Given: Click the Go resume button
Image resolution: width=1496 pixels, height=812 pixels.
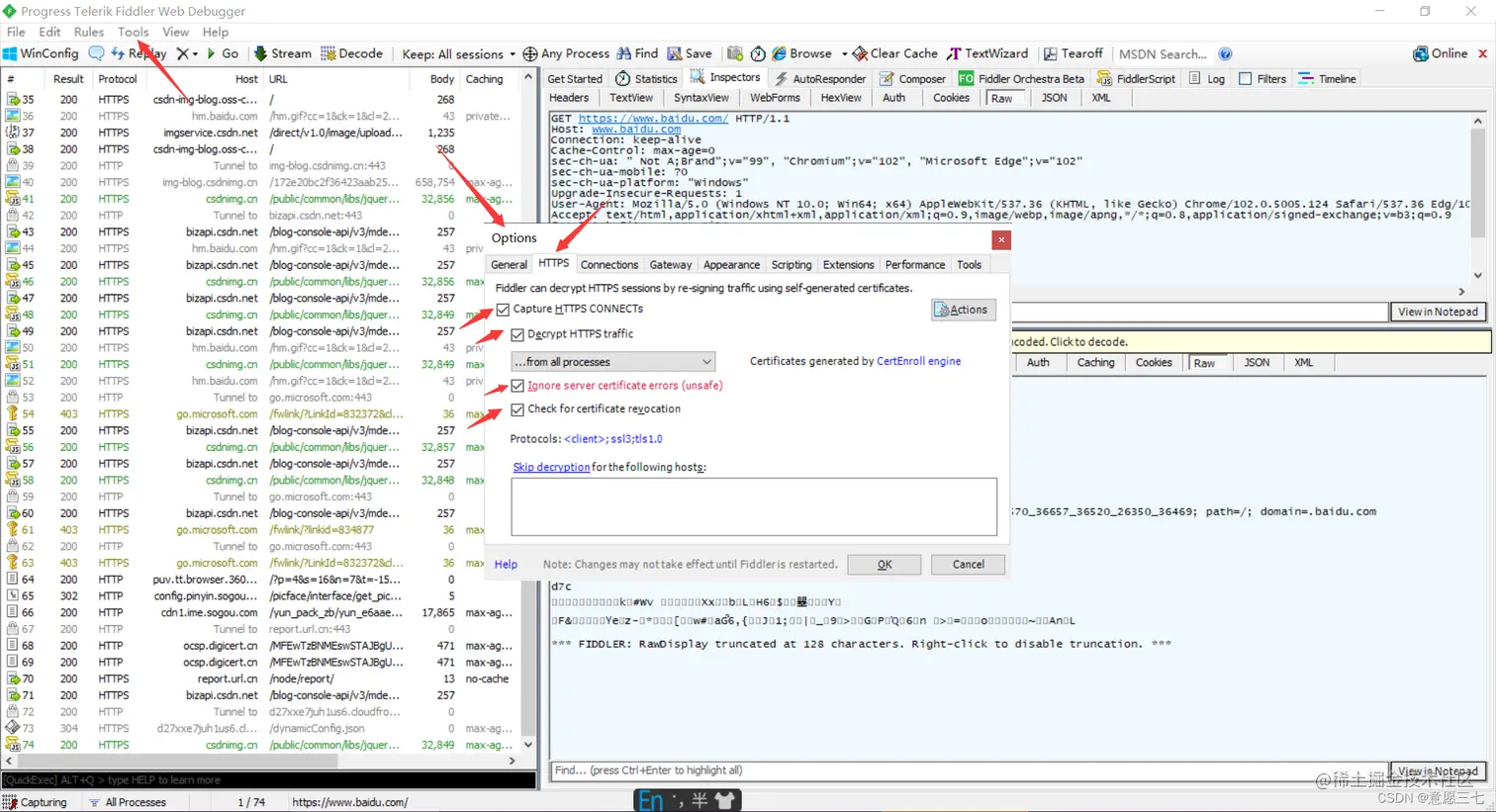Looking at the screenshot, I should tap(223, 53).
